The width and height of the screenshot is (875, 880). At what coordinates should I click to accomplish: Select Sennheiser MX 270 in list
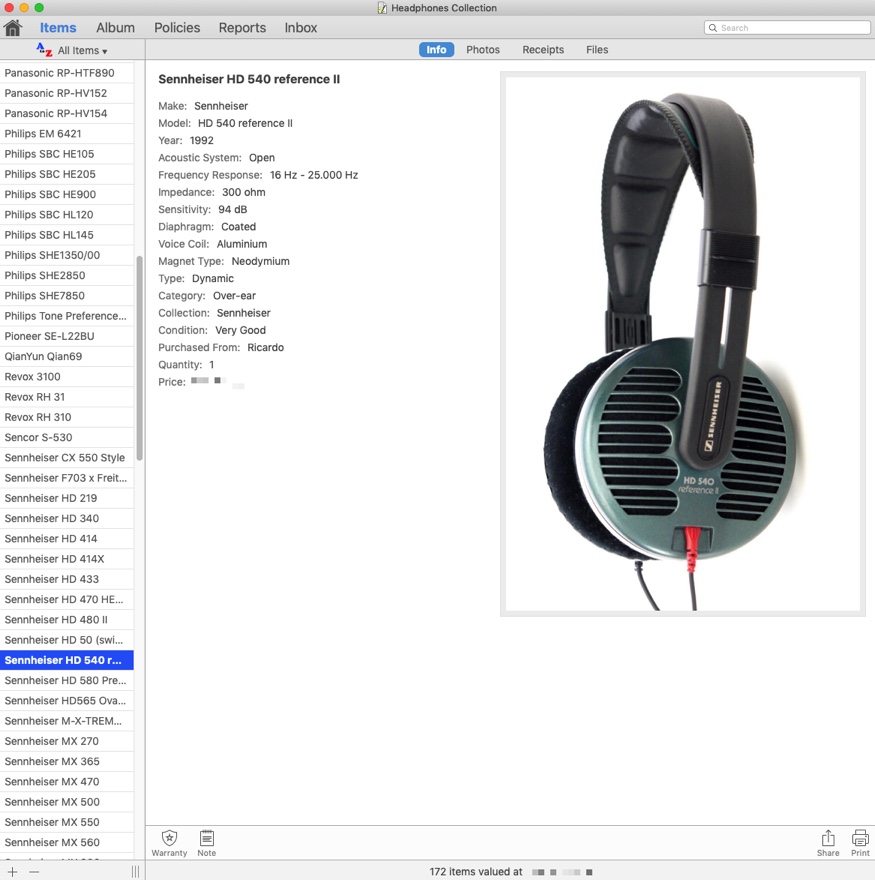point(67,741)
